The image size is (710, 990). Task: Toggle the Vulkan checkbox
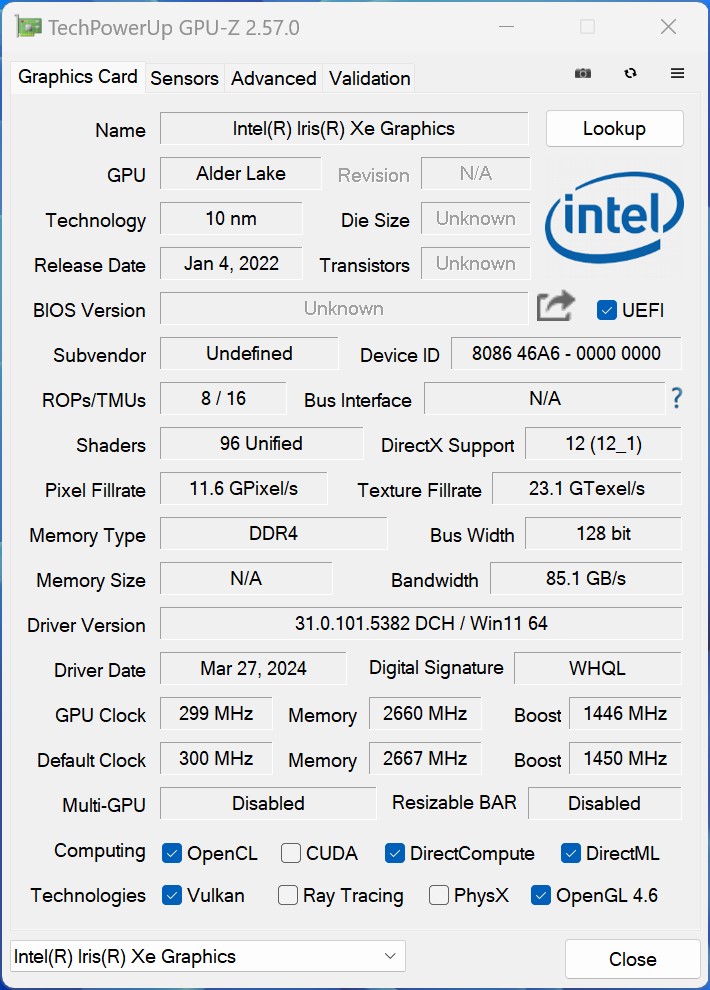pyautogui.click(x=172, y=895)
